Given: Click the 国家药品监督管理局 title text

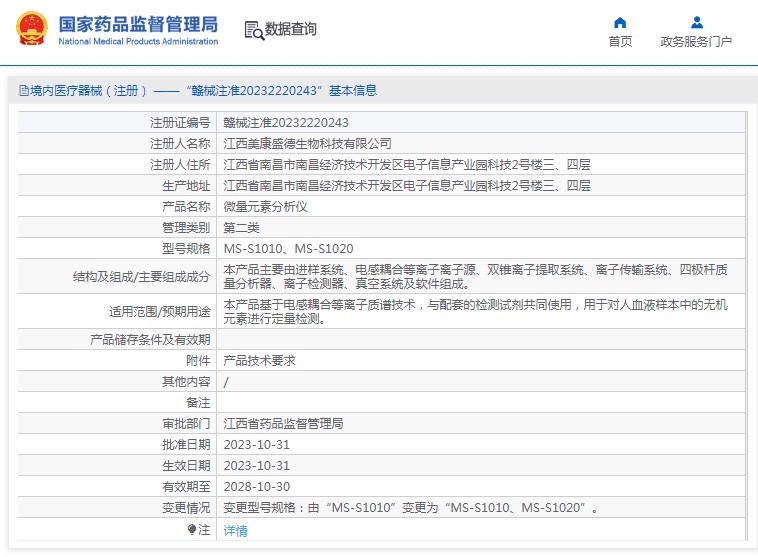Looking at the screenshot, I should (x=137, y=22).
